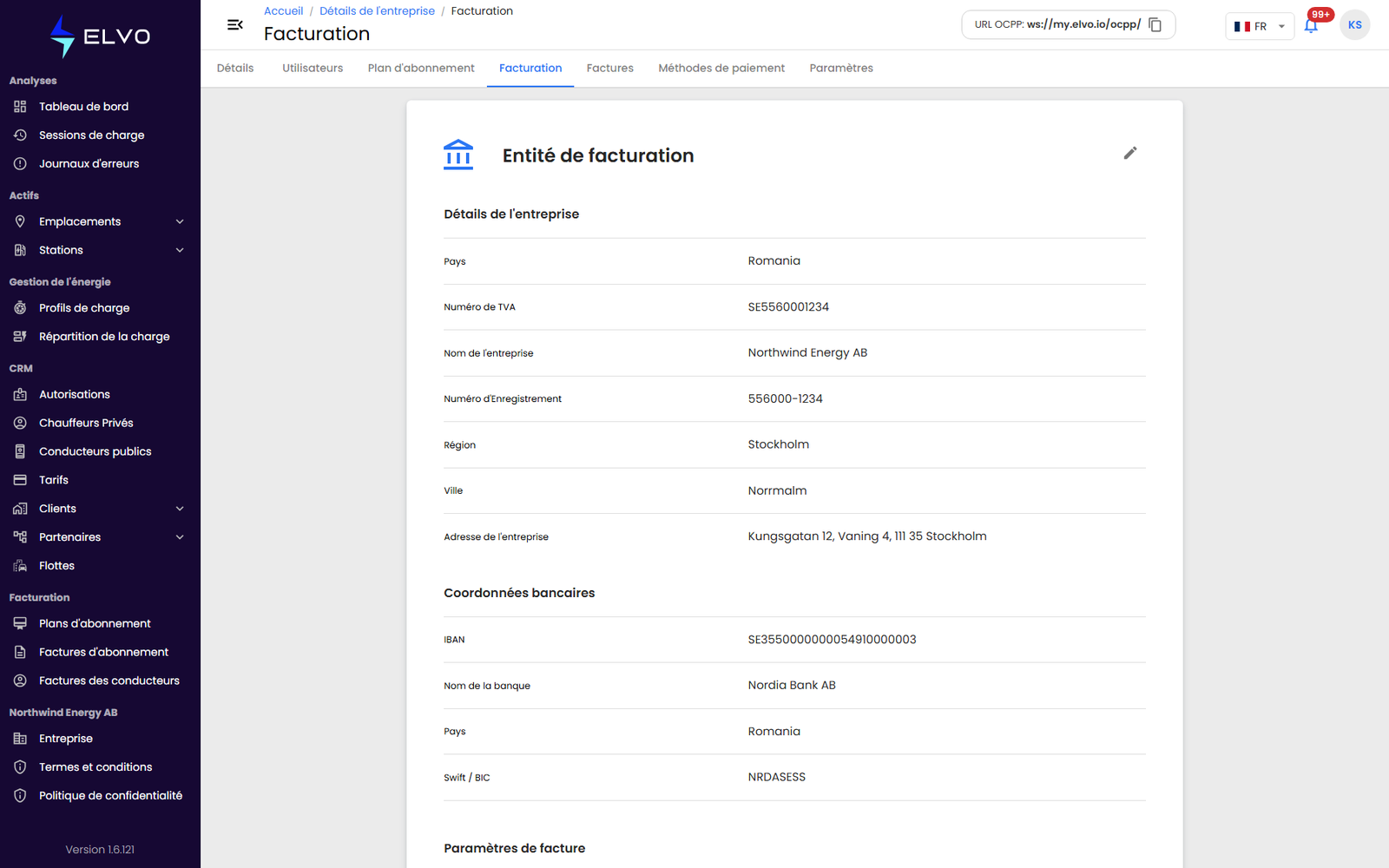Viewport: 1389px width, 868px height.
Task: Click the Conducteurs publics icon
Action: pyautogui.click(x=20, y=451)
